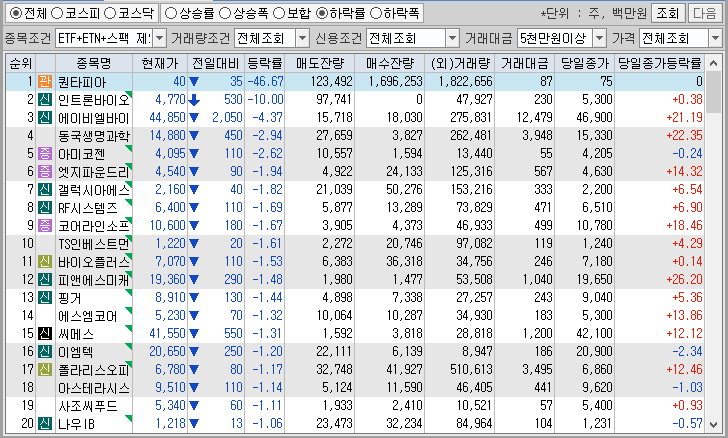Viewport: 728px width, 438px height.
Task: Click closing rate +26.20
Action: 684,280
